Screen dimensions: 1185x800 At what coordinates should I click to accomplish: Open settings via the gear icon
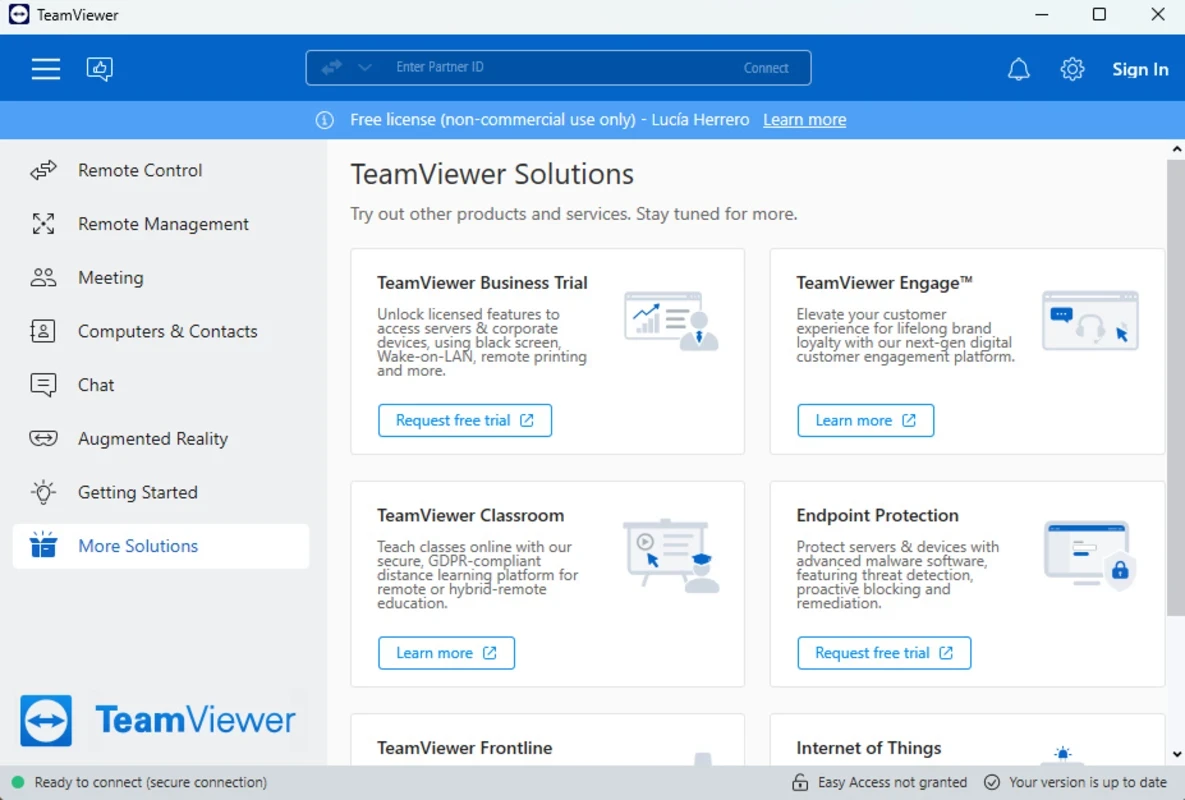(1072, 69)
